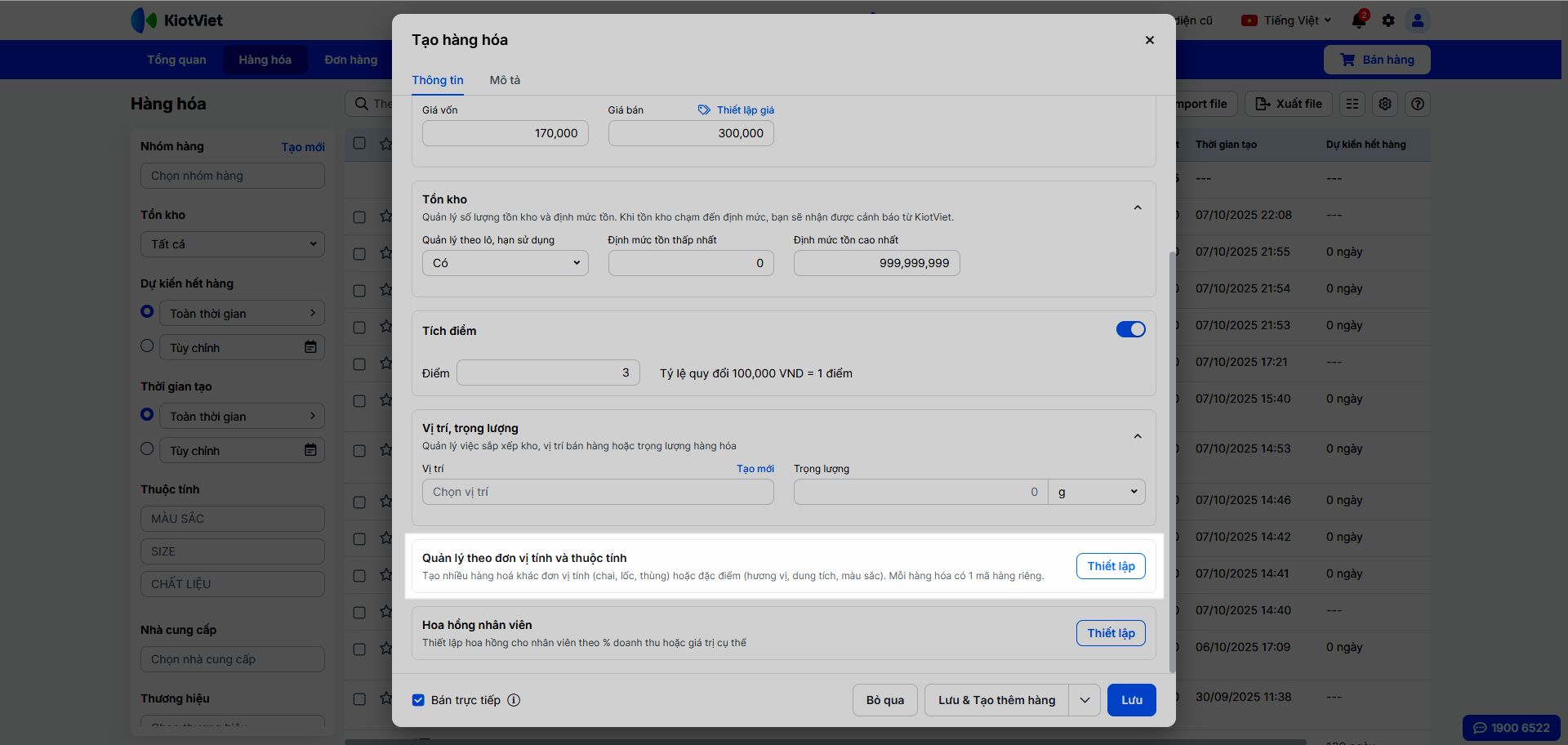
Task: Click the notification bell icon
Action: coord(1359,20)
